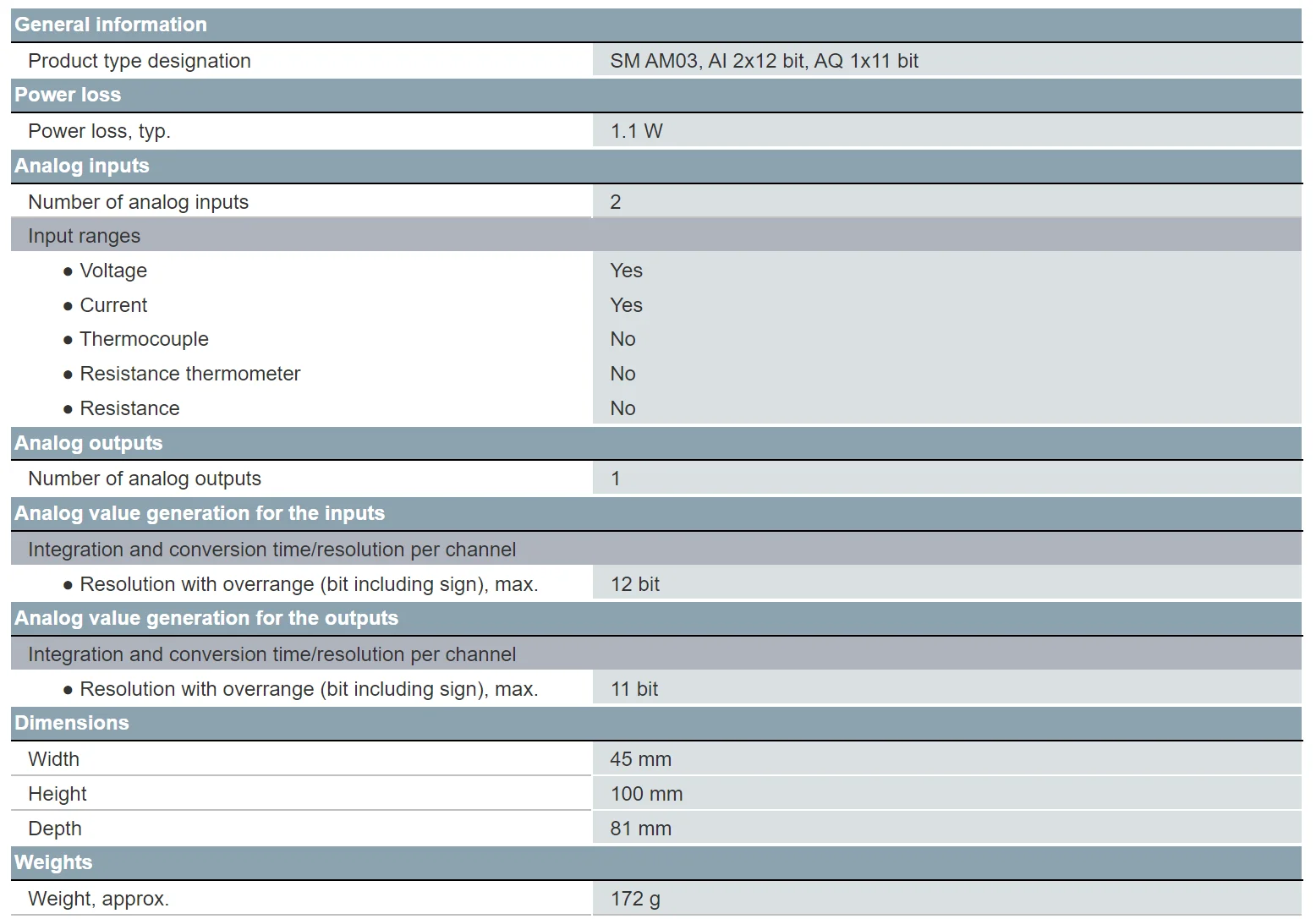Select the Width row label
This screenshot has height=919, width=1316.
point(53,759)
